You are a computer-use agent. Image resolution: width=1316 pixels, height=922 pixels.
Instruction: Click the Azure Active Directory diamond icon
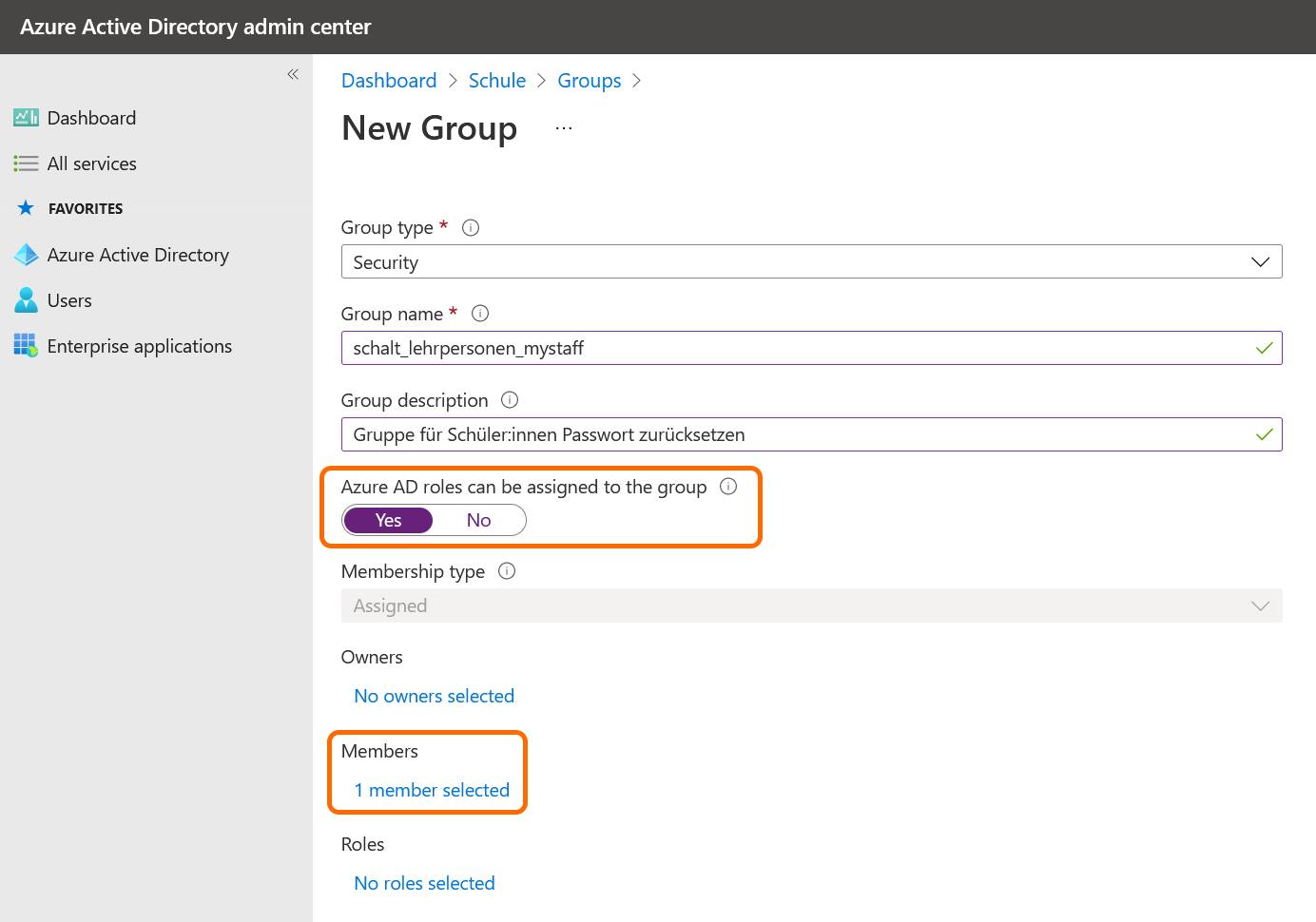tap(26, 255)
